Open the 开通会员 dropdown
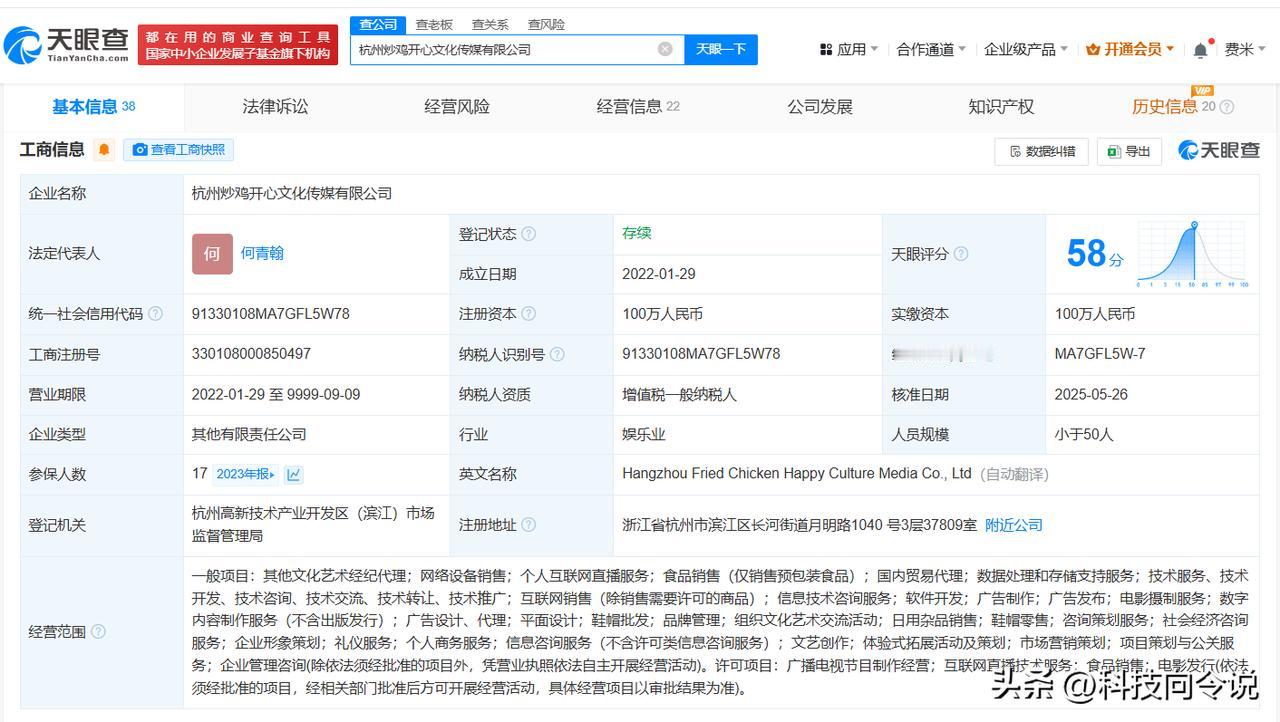 (1130, 49)
